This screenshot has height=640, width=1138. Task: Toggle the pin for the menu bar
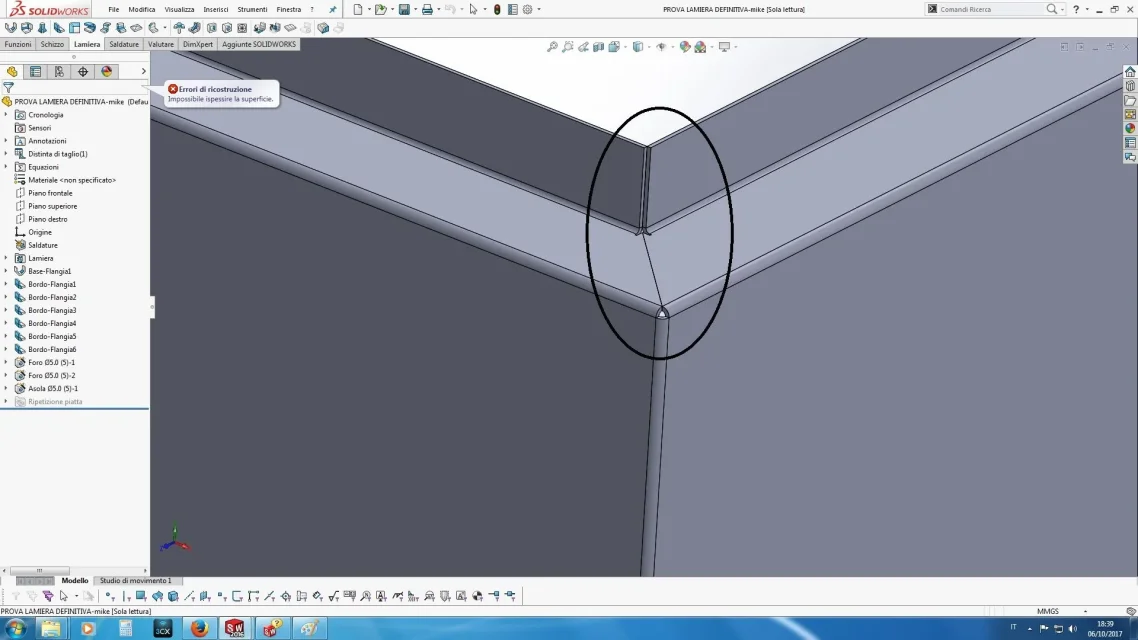332,9
